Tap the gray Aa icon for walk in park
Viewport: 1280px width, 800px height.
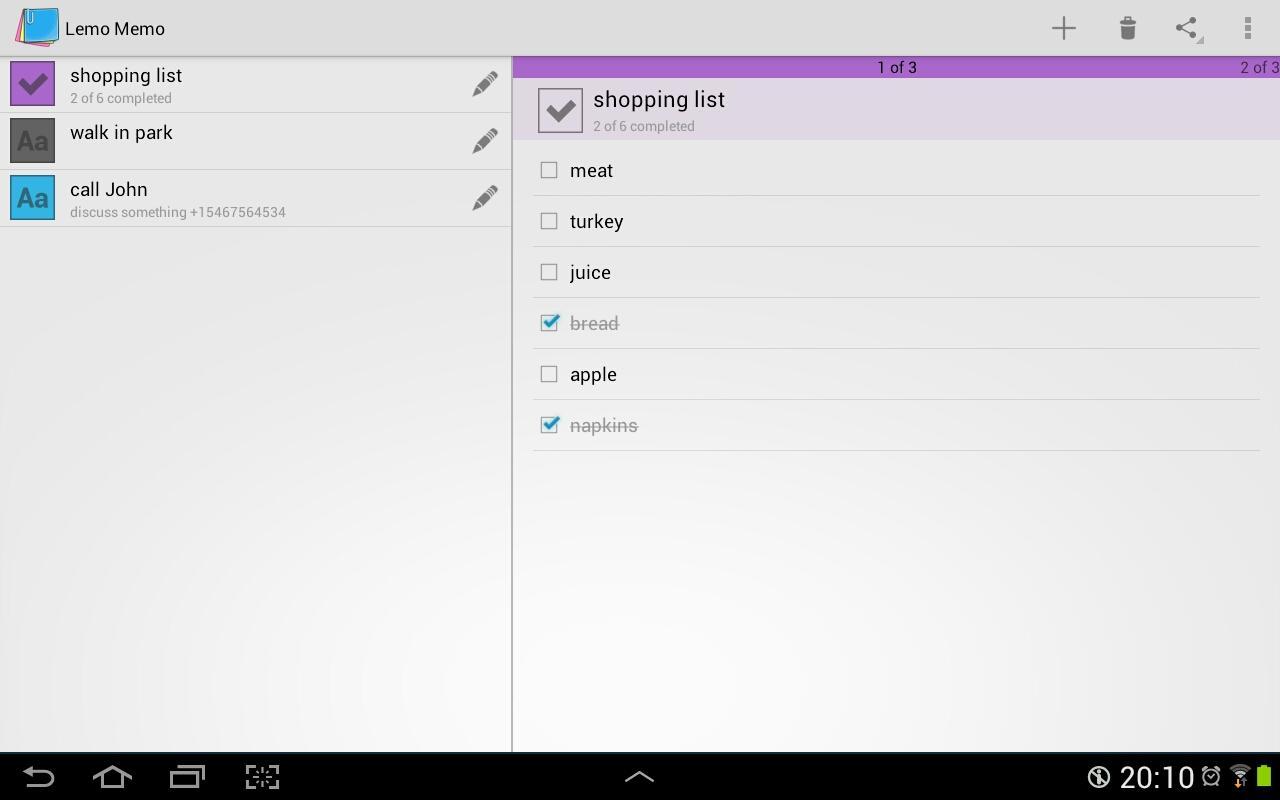tap(32, 141)
